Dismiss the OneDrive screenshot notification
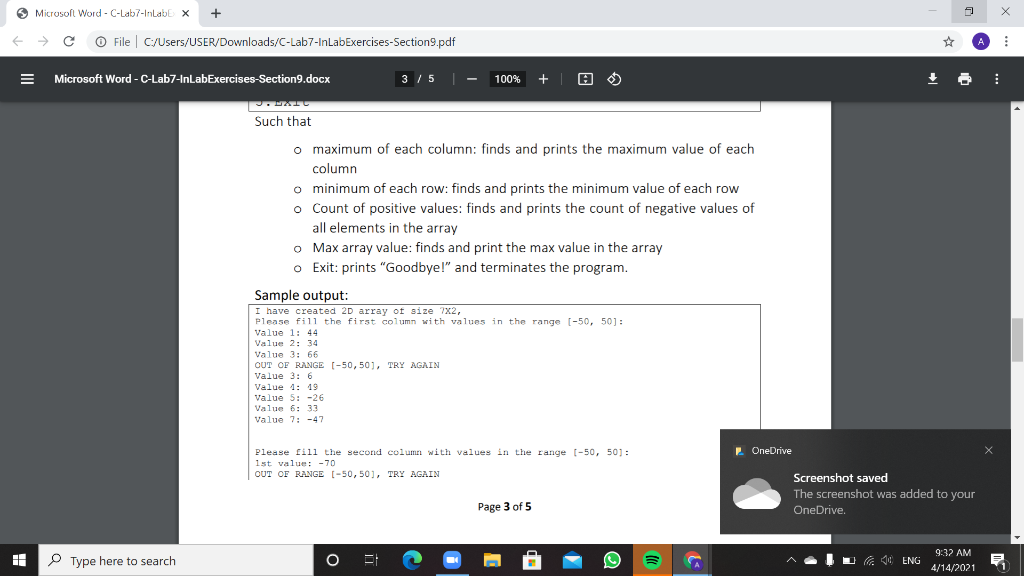 988,450
